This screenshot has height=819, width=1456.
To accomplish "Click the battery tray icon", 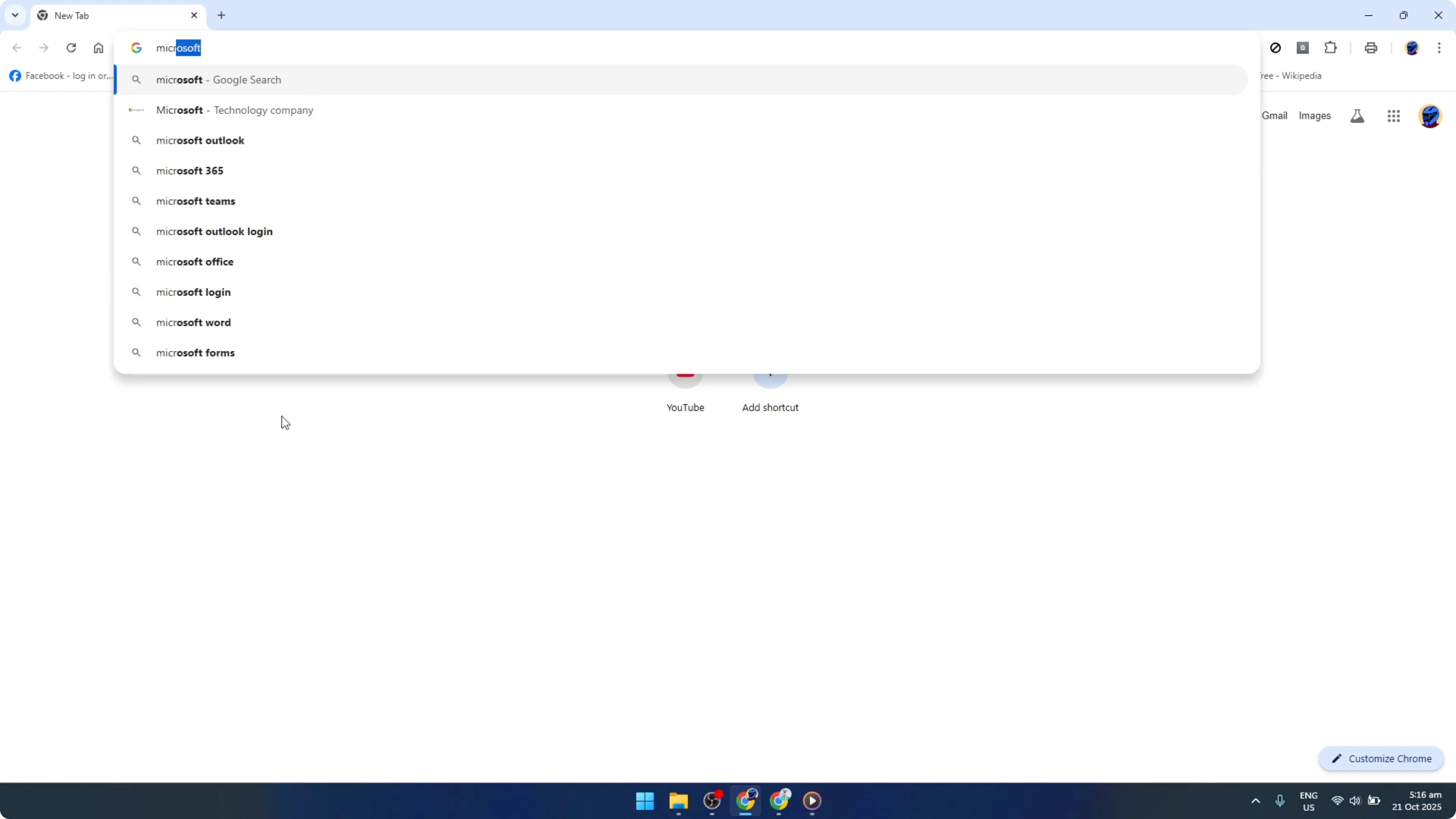I will point(1374,801).
